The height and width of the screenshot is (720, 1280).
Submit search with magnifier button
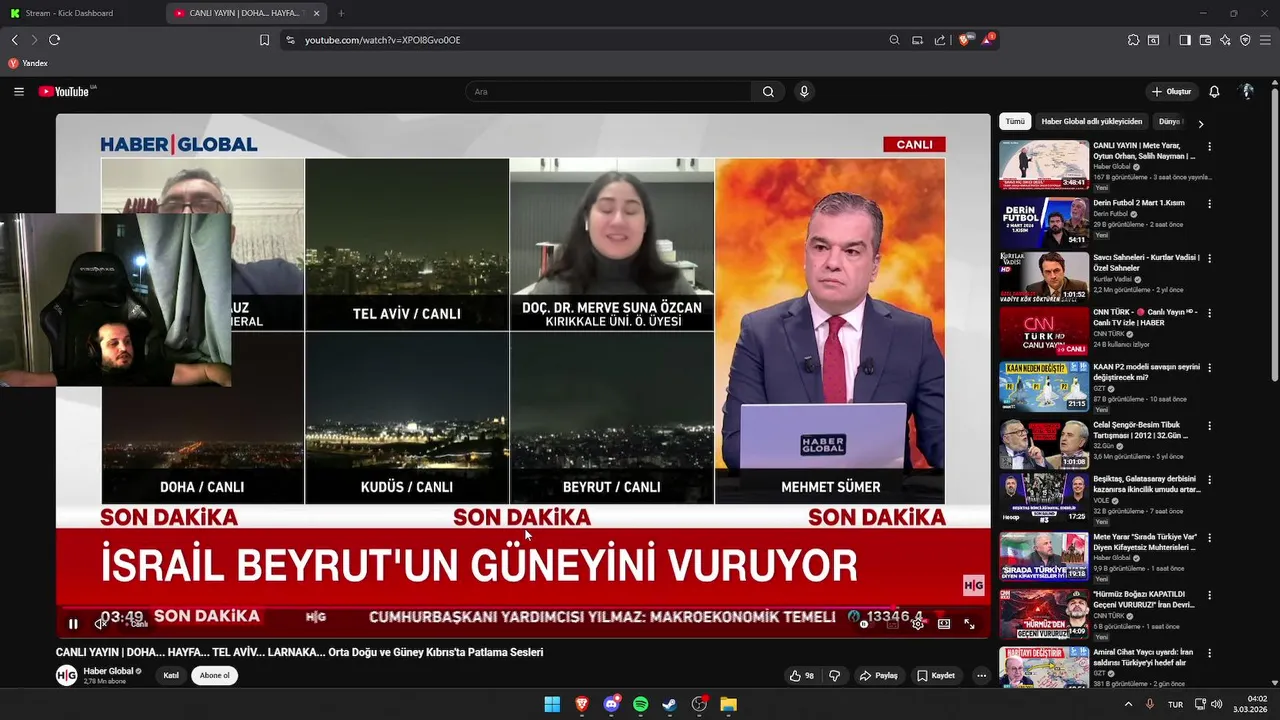coord(768,91)
